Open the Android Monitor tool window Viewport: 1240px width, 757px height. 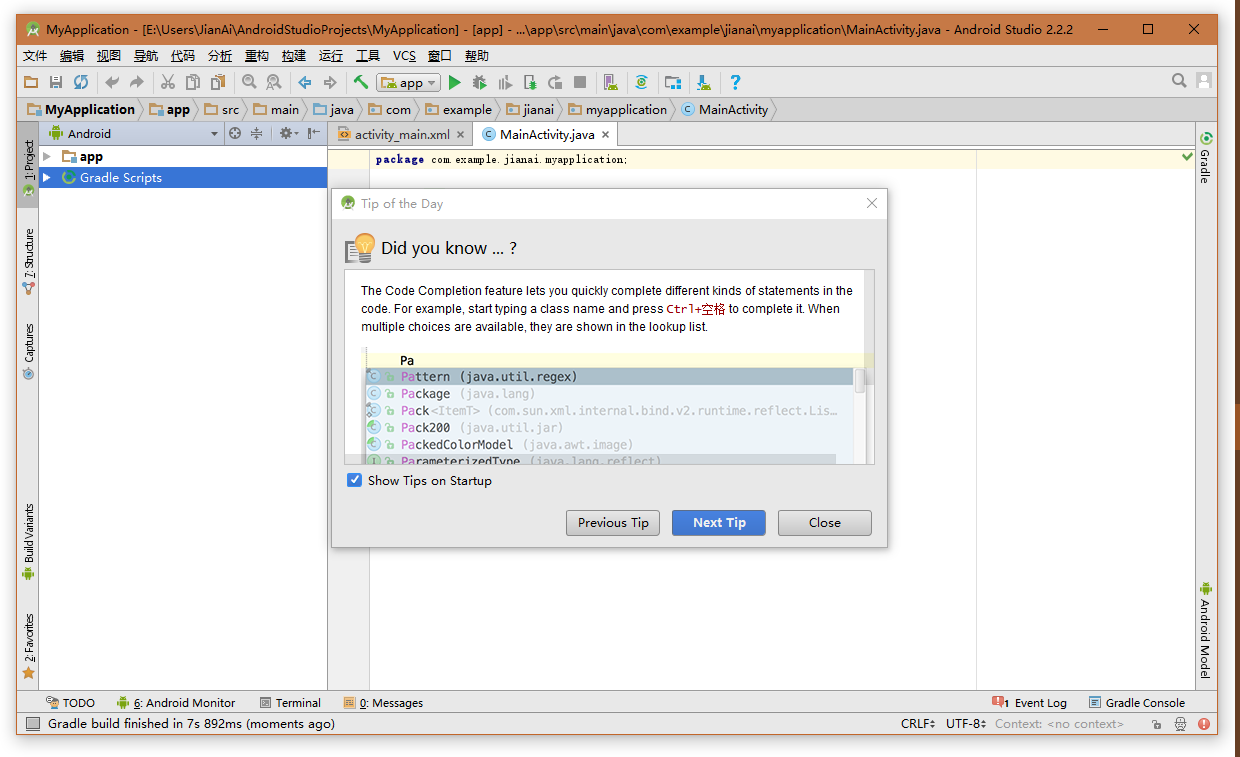tap(176, 703)
